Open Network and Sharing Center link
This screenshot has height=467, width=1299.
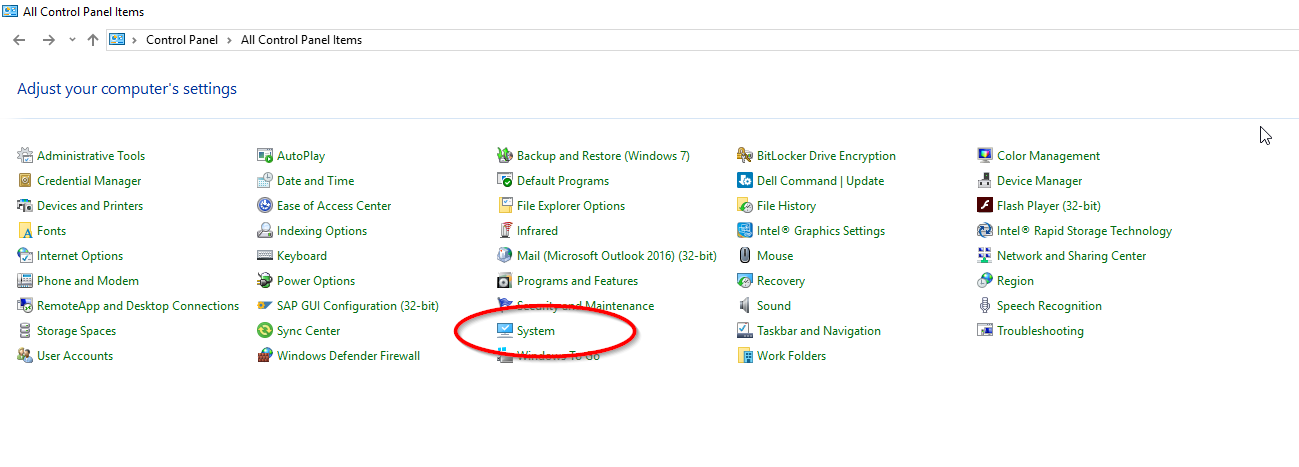[x=1072, y=256]
